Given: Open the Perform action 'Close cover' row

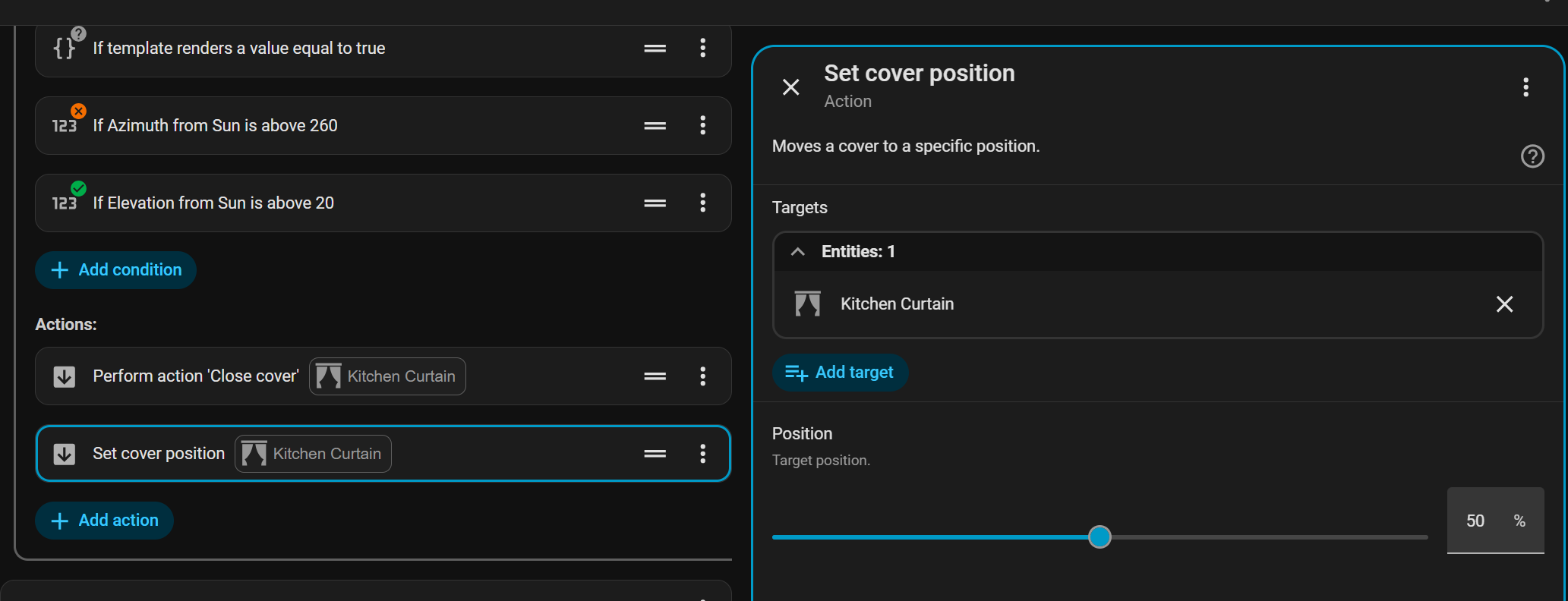Looking at the screenshot, I should click(x=383, y=376).
